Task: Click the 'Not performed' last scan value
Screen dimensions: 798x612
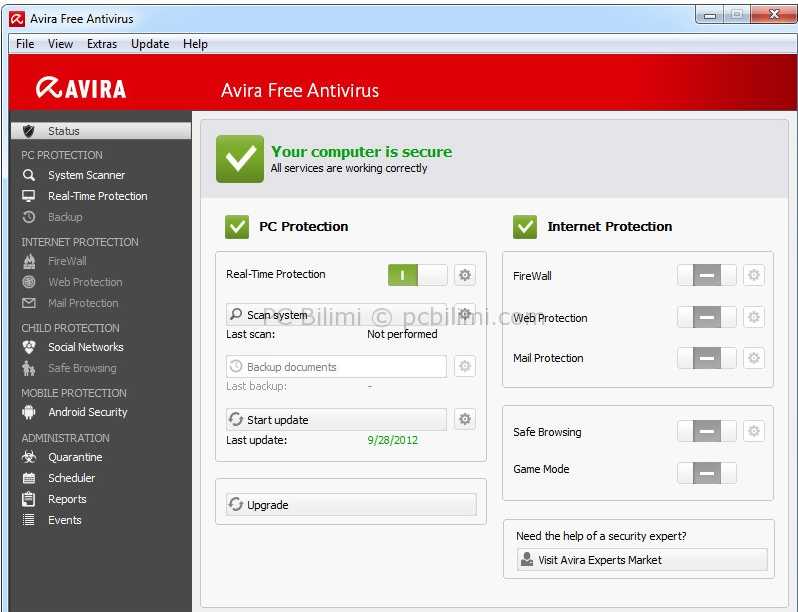Action: tap(402, 334)
